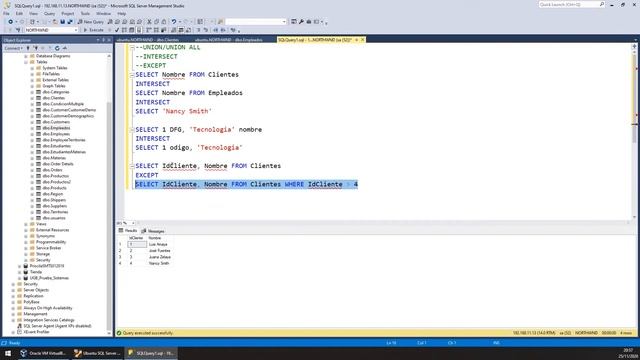Expand the dbo.Empleados table node
The height and width of the screenshot is (360, 640).
[32, 128]
